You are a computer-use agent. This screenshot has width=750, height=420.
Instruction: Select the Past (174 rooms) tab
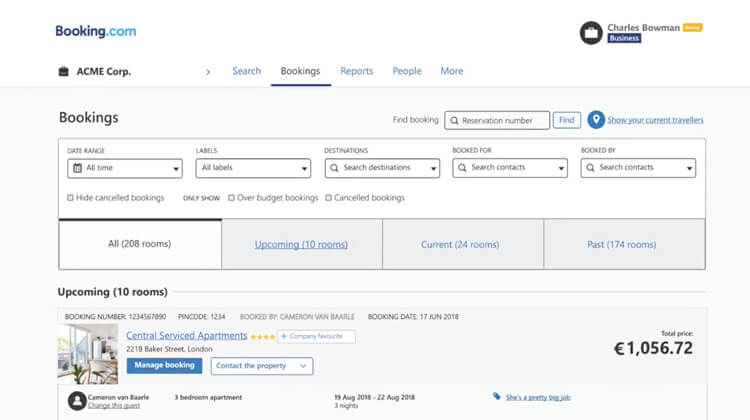tap(624, 244)
